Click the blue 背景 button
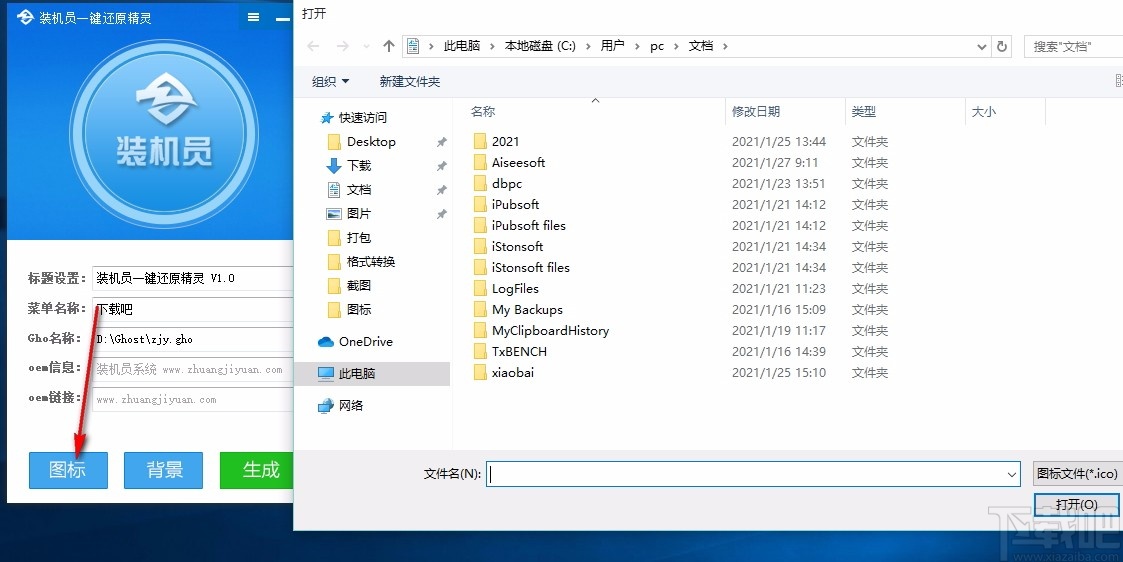 (x=163, y=470)
